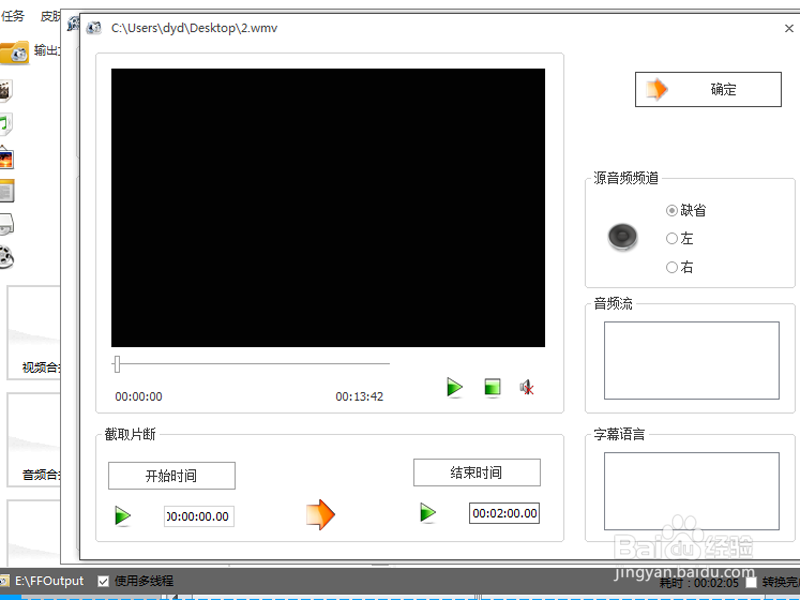Image resolution: width=800 pixels, height=600 pixels.
Task: Click the 视频合并 tile in main window
Action: pyautogui.click(x=34, y=333)
